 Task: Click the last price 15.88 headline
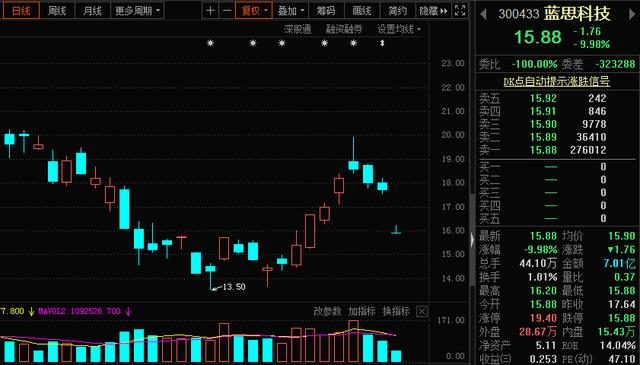[x=538, y=37]
